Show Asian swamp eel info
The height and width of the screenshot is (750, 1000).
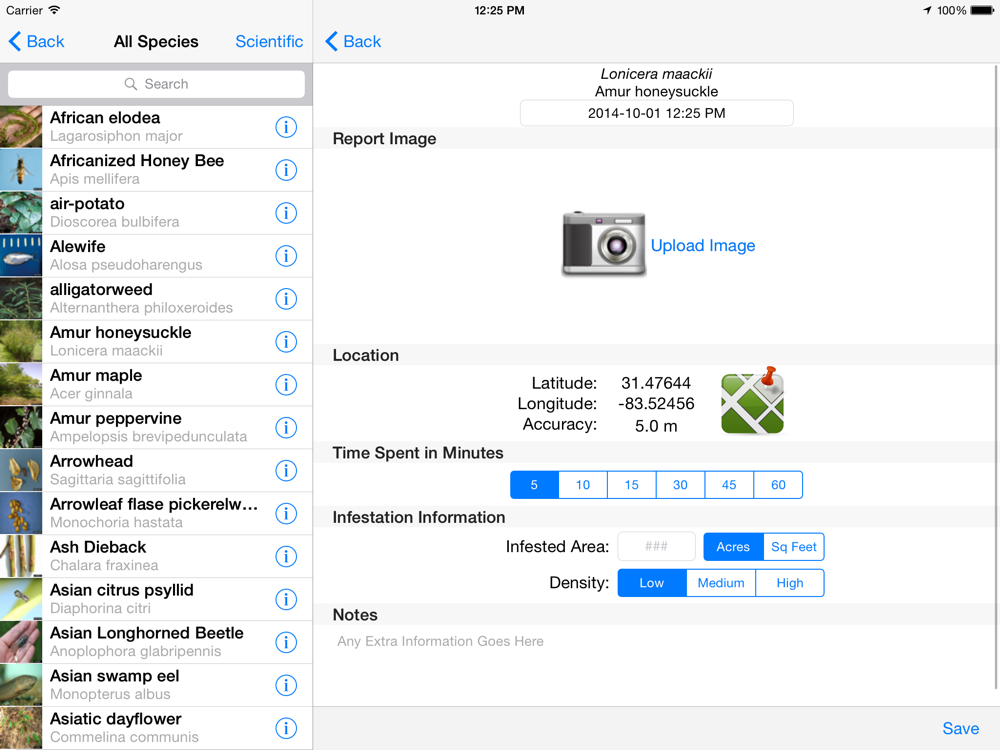pos(286,685)
